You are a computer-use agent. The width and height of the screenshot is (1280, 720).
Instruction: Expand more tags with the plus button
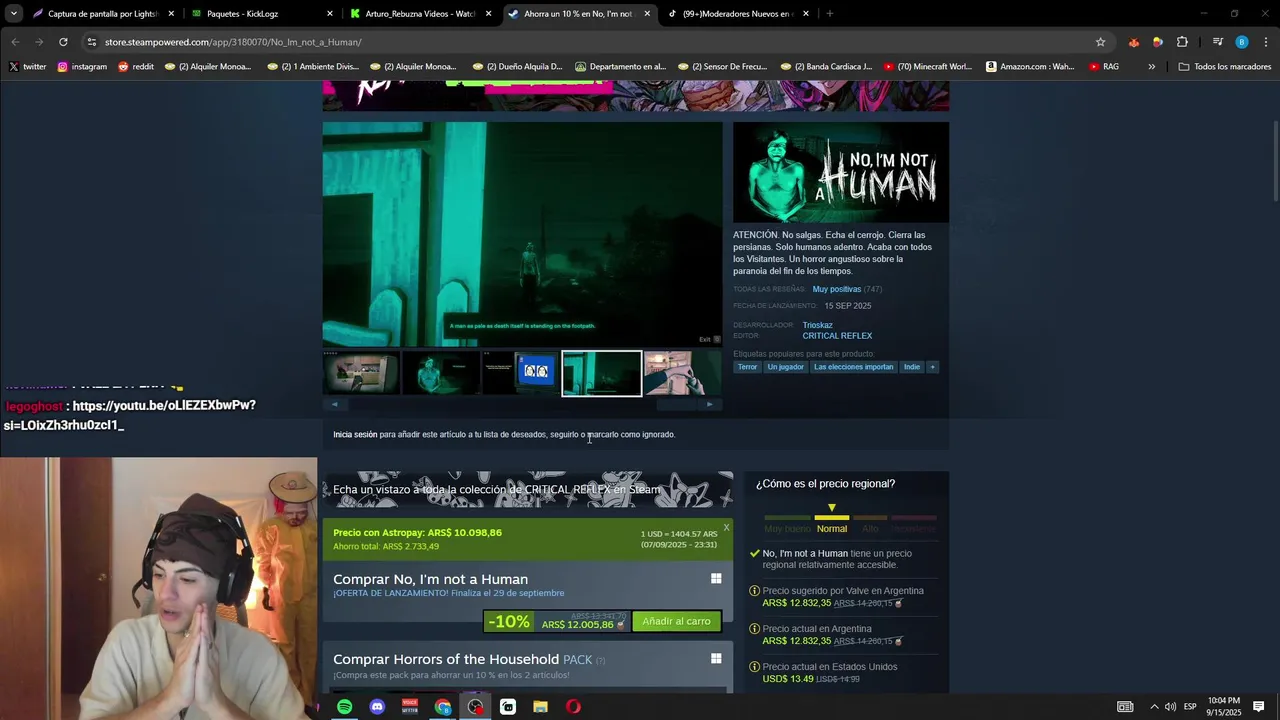(932, 367)
